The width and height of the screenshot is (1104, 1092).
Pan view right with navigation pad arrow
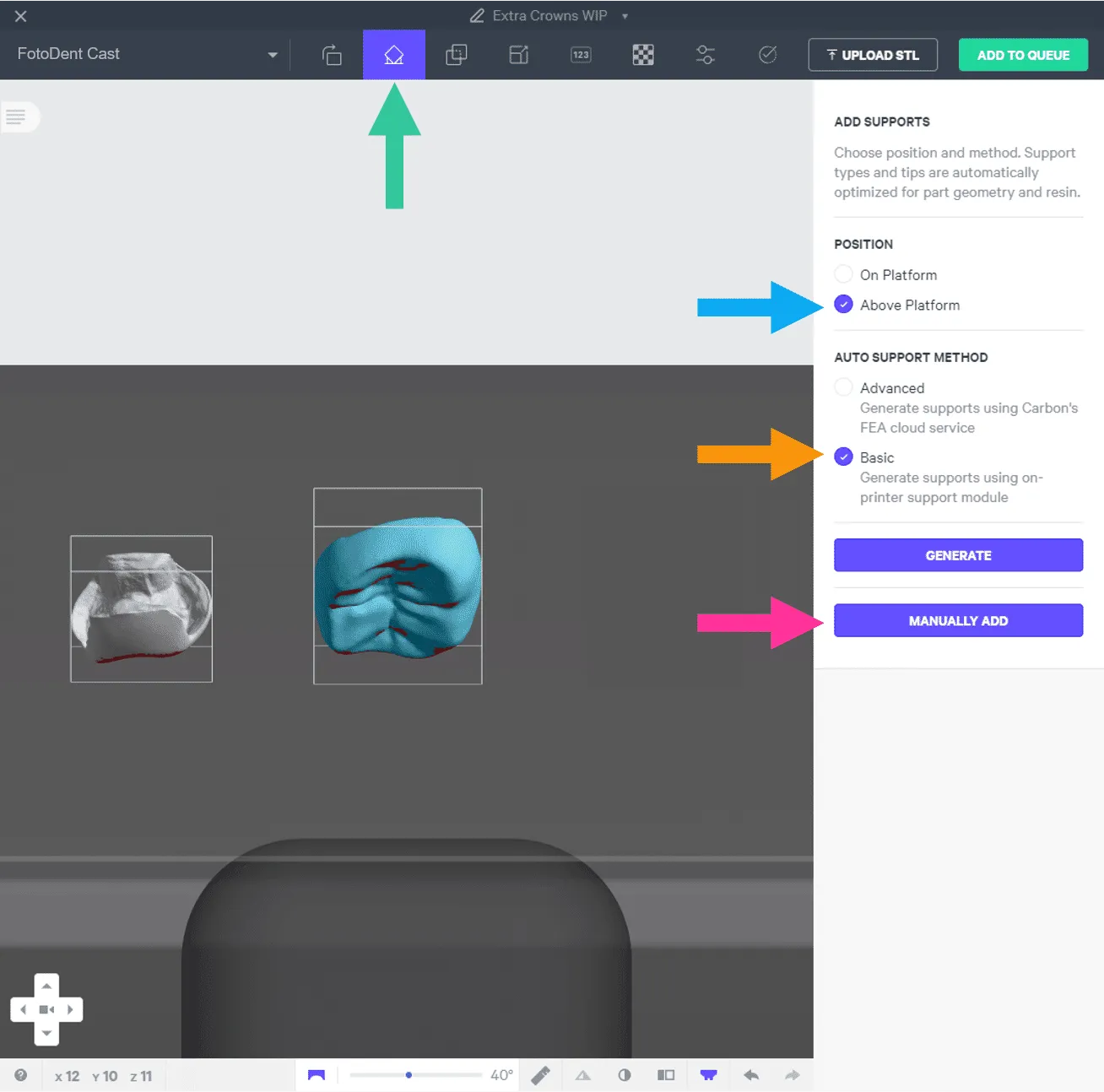pos(70,1009)
